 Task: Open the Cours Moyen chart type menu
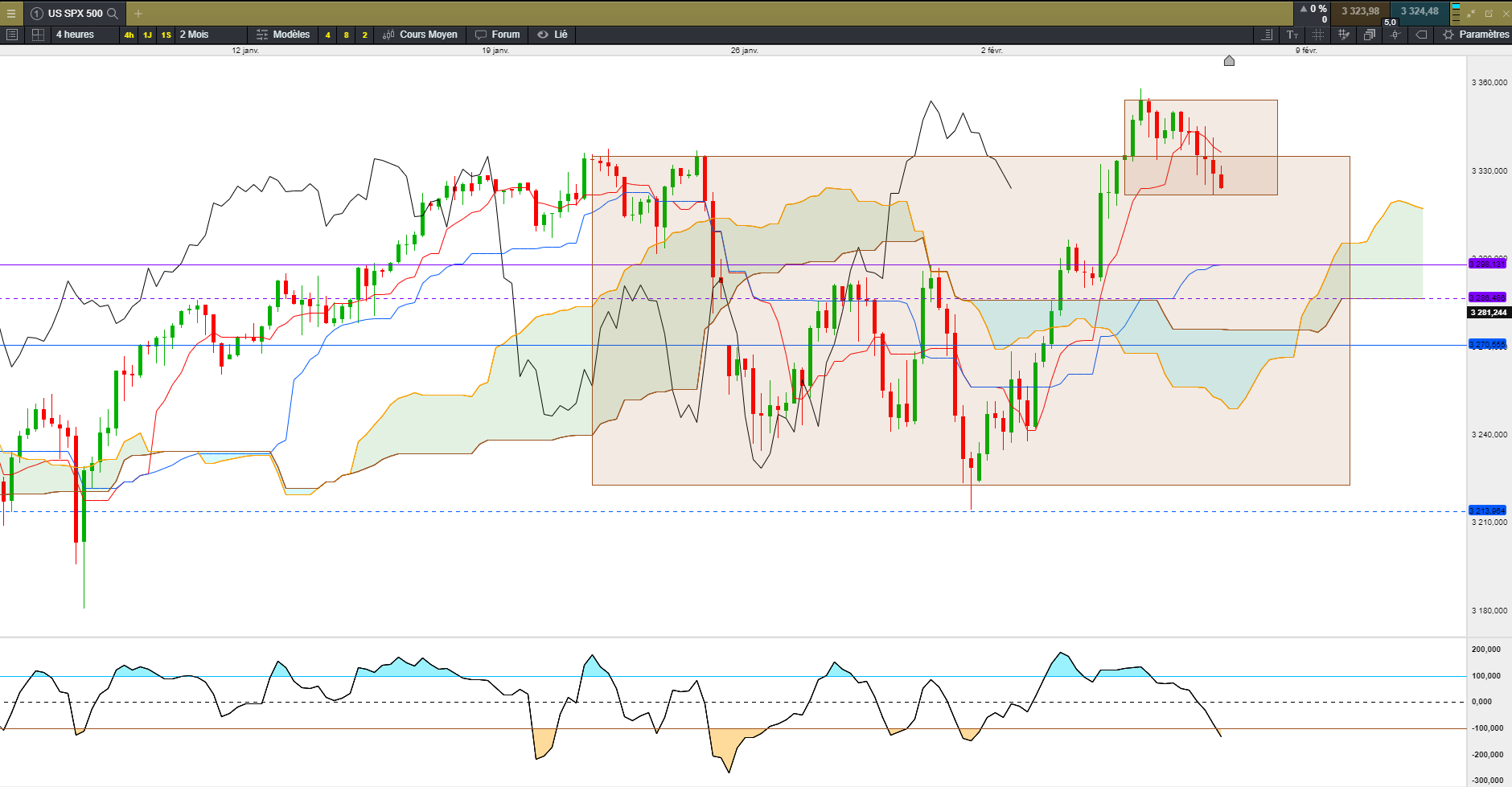point(421,35)
